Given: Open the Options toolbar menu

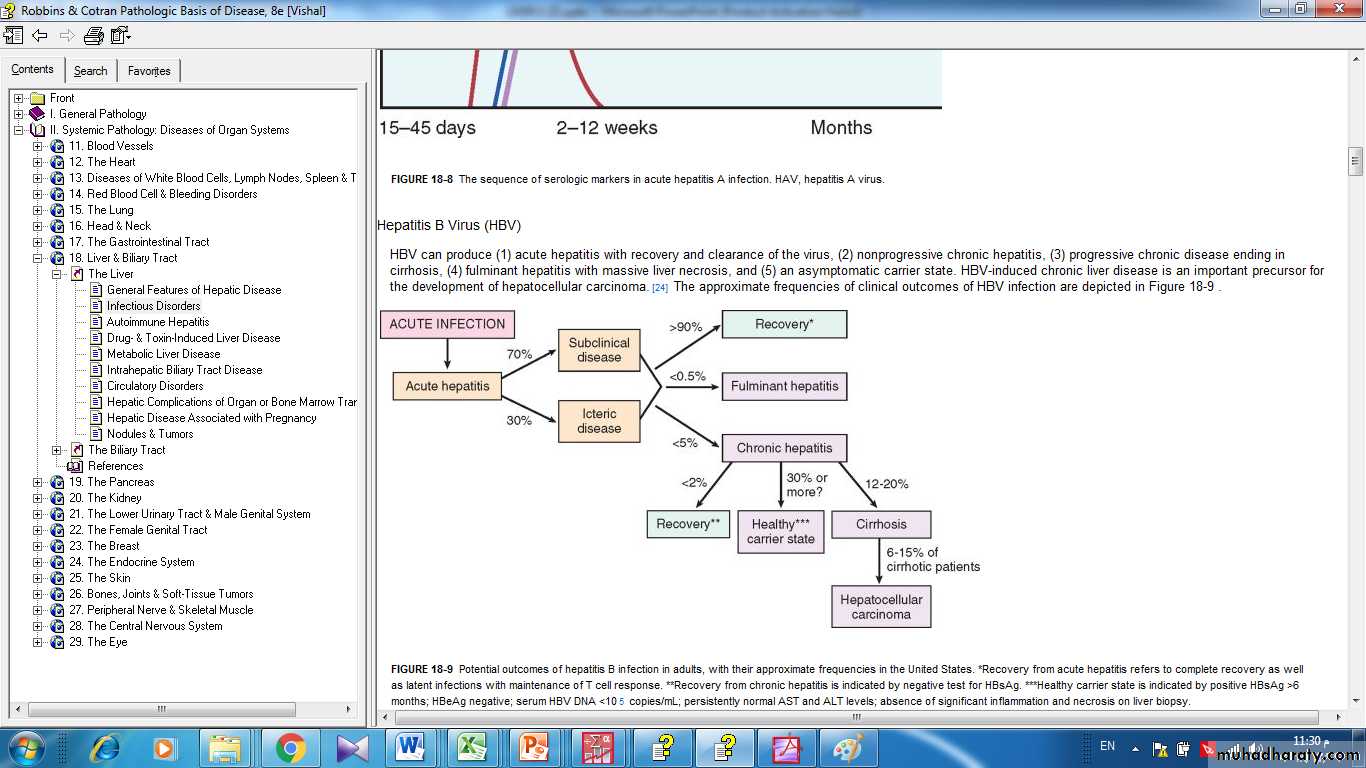Looking at the screenshot, I should tap(121, 36).
